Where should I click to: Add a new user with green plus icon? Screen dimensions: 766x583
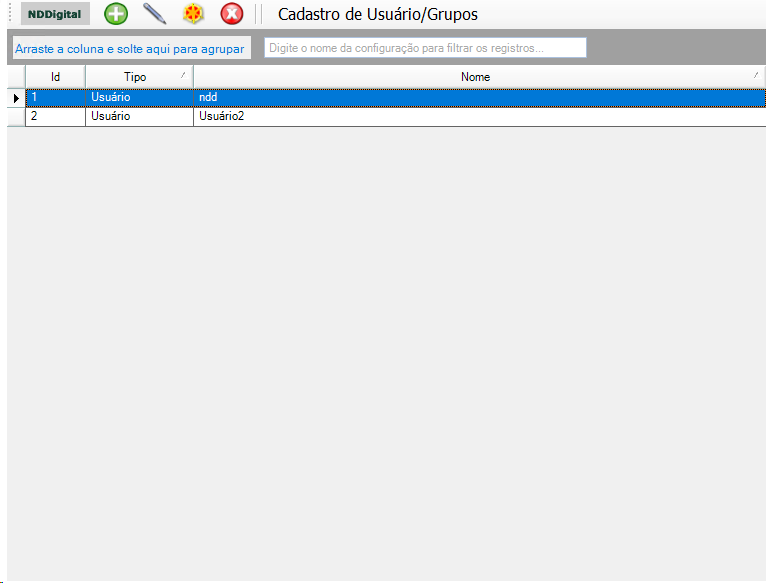click(116, 14)
